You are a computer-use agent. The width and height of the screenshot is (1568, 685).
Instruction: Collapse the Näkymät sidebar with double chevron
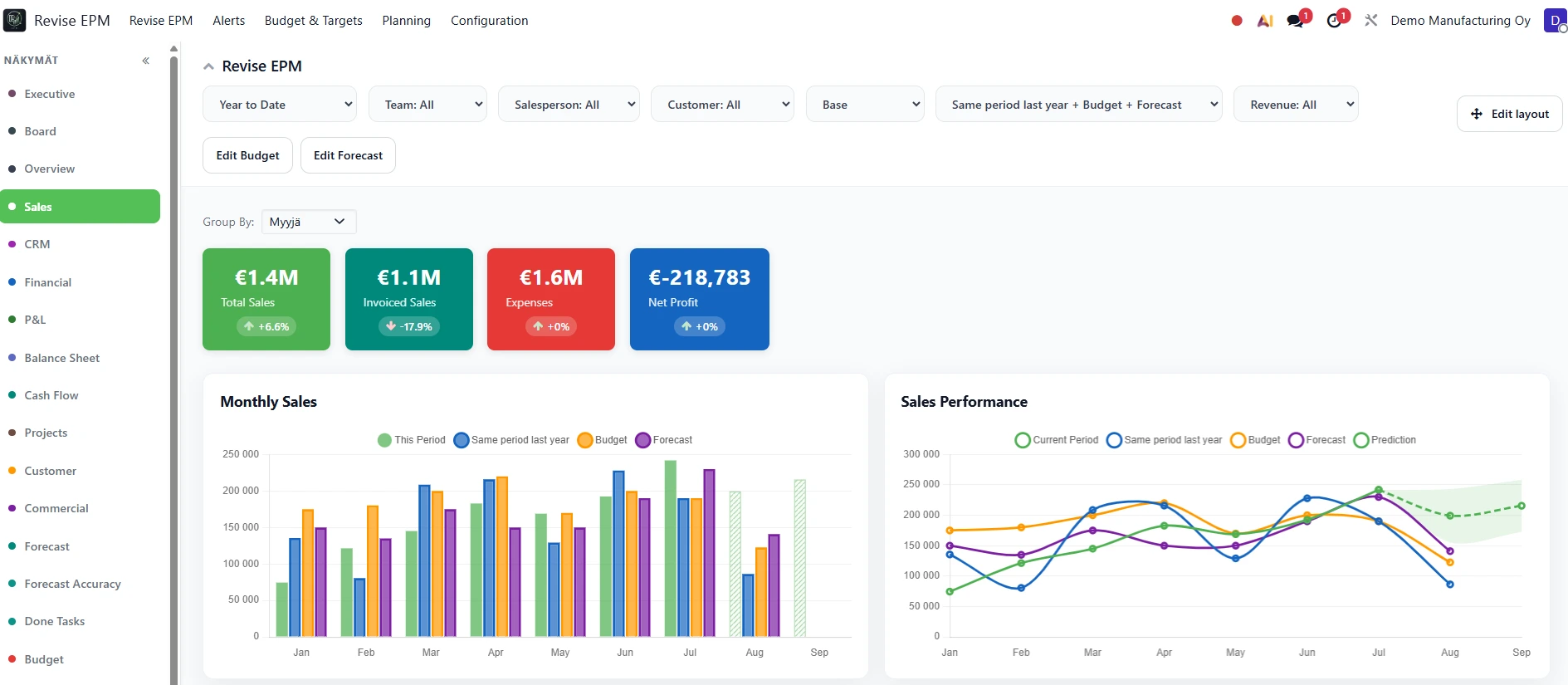pos(146,61)
